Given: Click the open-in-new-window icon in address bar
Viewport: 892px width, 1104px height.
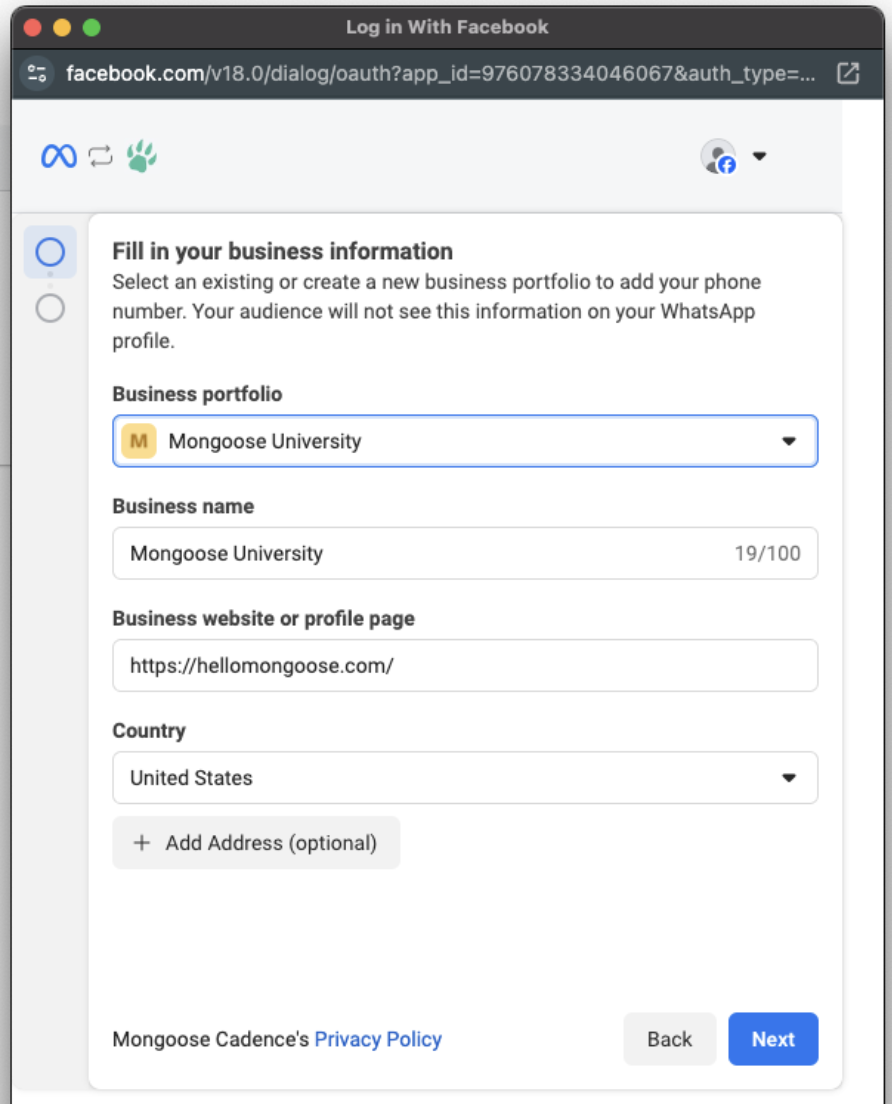Looking at the screenshot, I should pyautogui.click(x=848, y=73).
